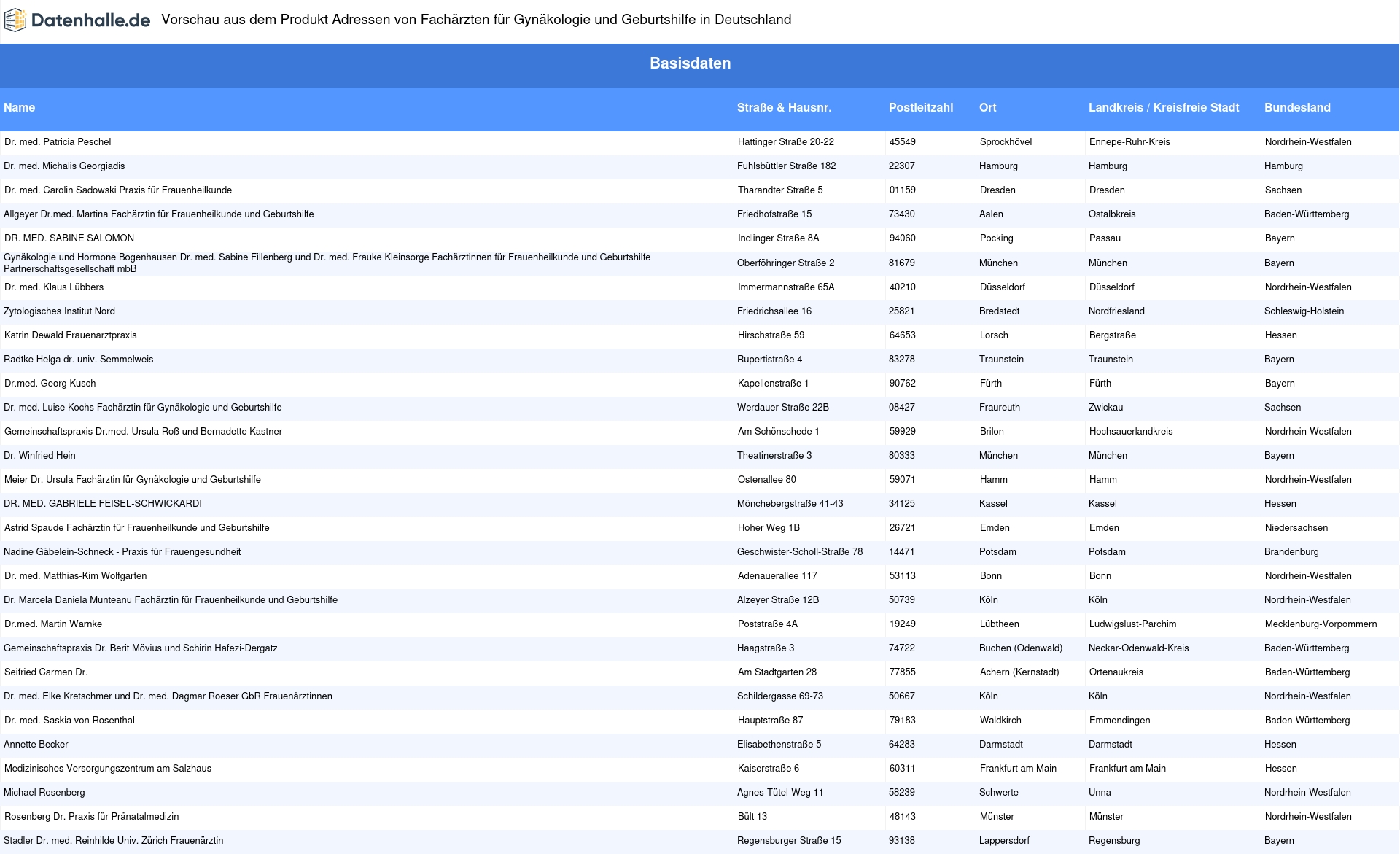
Task: Click district Neckar-Odenwald-Kreis
Action: point(1139,648)
